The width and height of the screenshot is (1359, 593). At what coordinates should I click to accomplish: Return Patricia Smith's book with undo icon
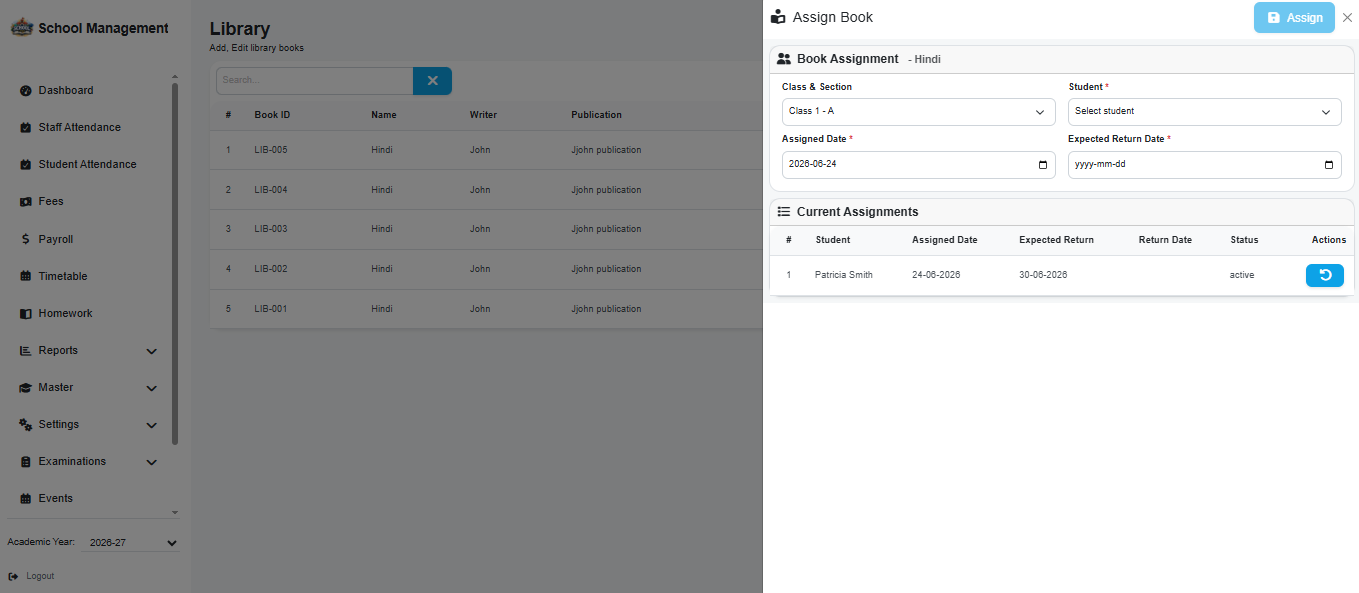tap(1324, 275)
